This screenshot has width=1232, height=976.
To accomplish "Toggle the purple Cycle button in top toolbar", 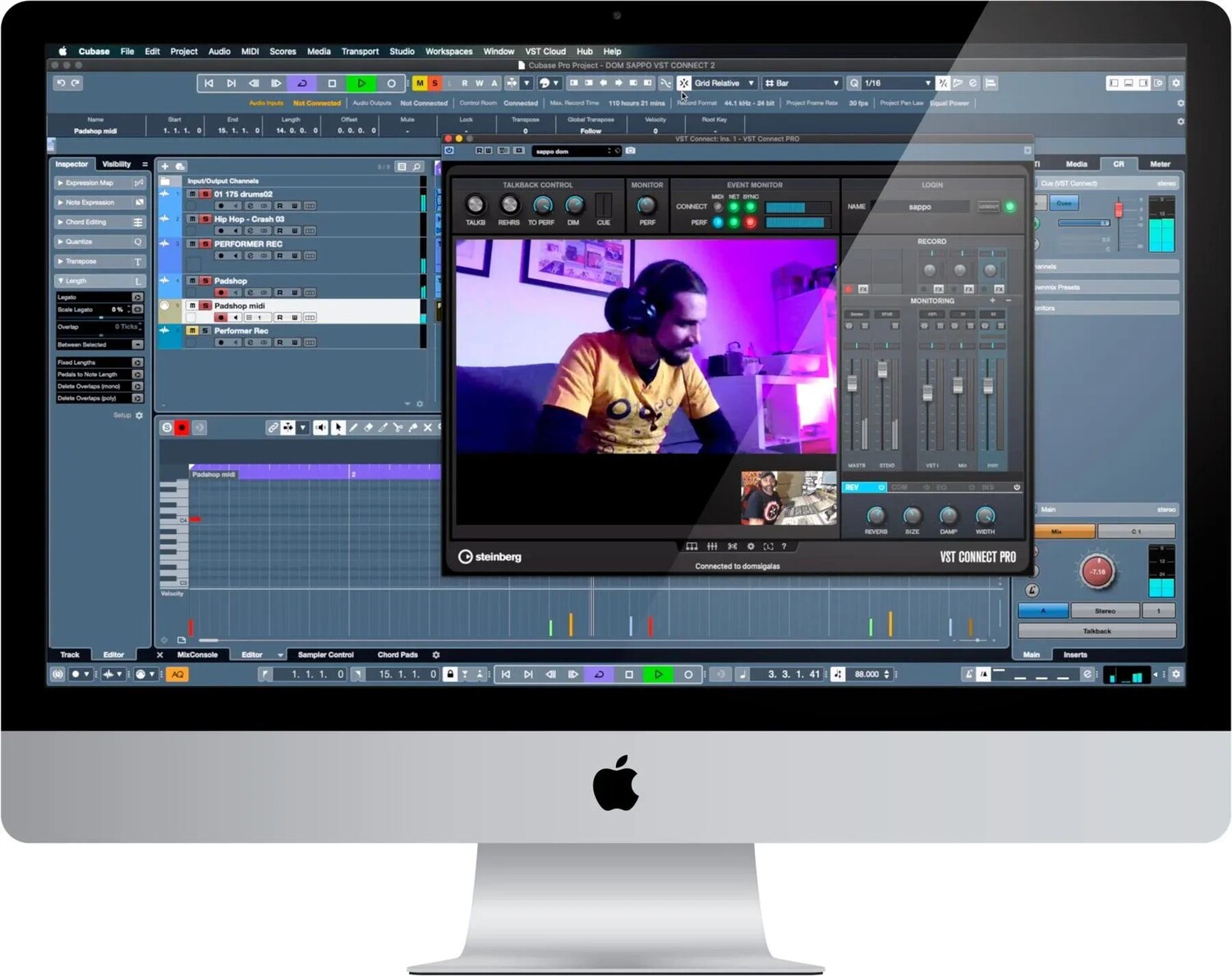I will tap(301, 83).
